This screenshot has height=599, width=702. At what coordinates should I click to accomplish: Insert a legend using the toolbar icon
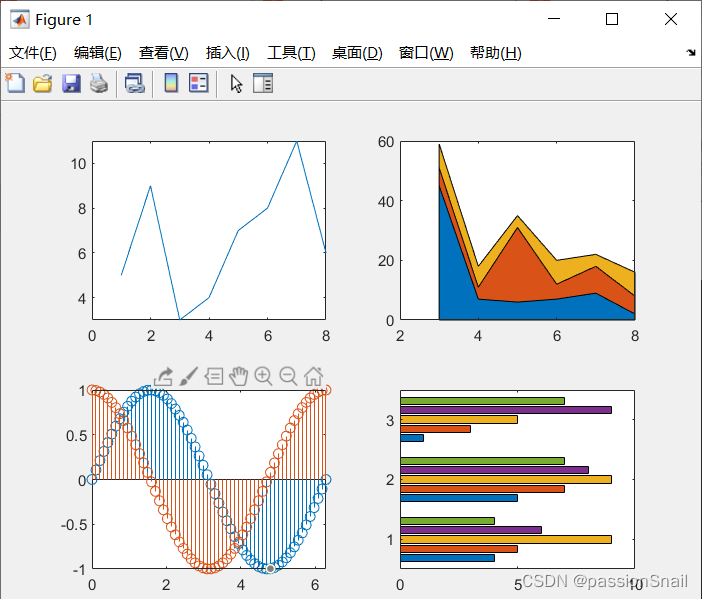pyautogui.click(x=198, y=83)
